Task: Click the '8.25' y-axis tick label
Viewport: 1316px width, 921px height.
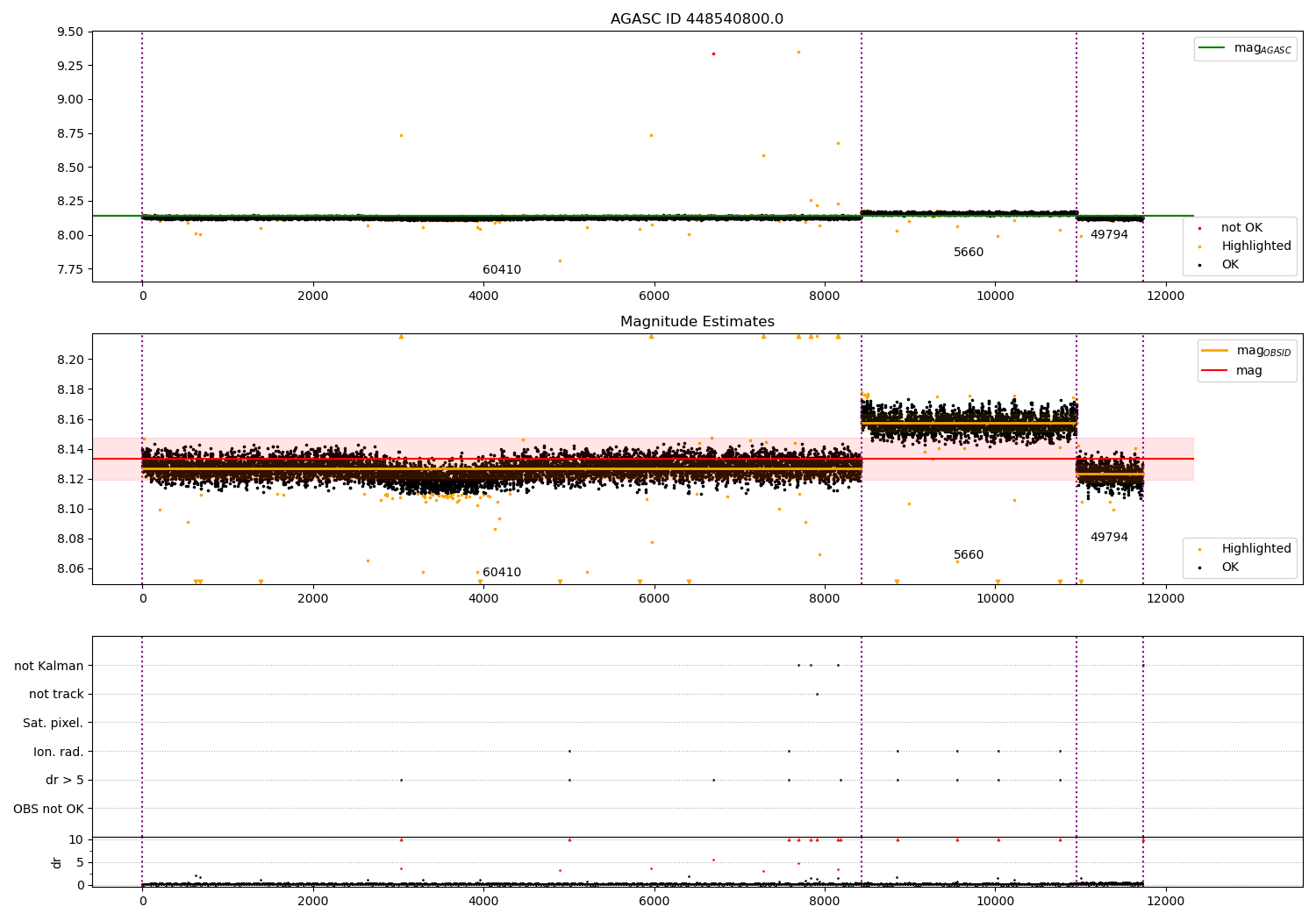Action: coord(70,201)
